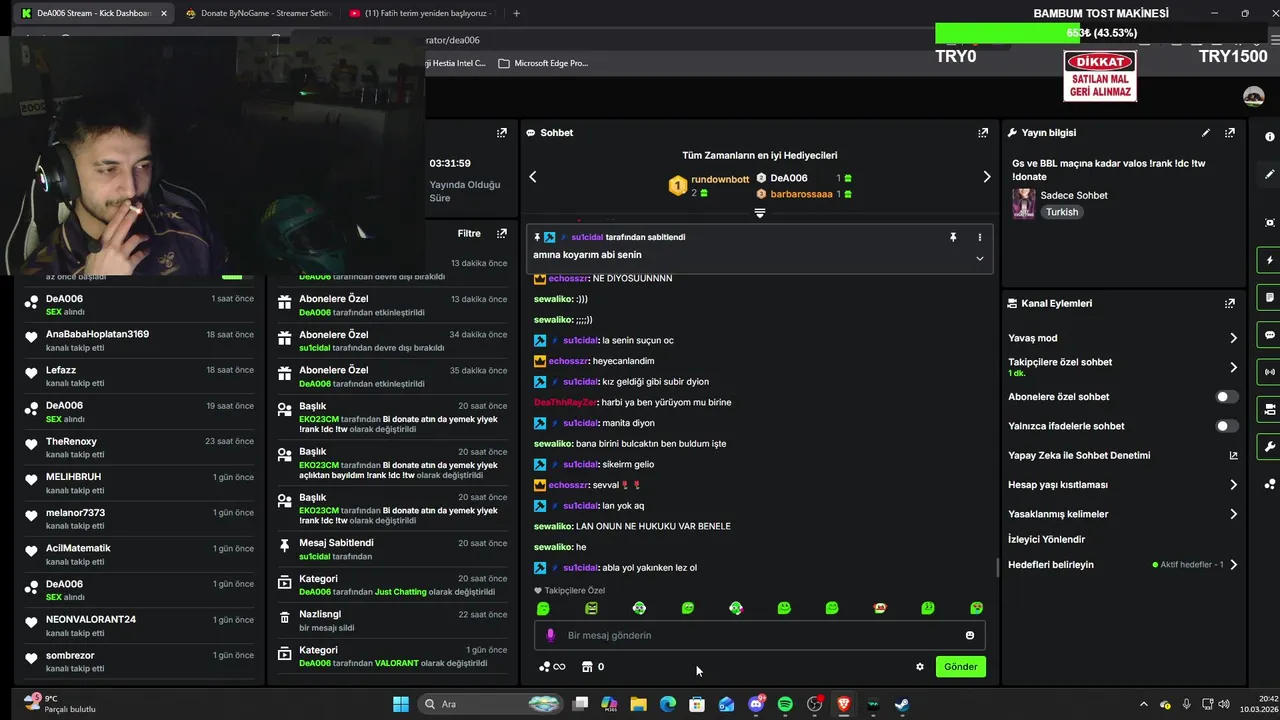Open chat settings gear icon
Image resolution: width=1280 pixels, height=720 pixels.
[919, 667]
